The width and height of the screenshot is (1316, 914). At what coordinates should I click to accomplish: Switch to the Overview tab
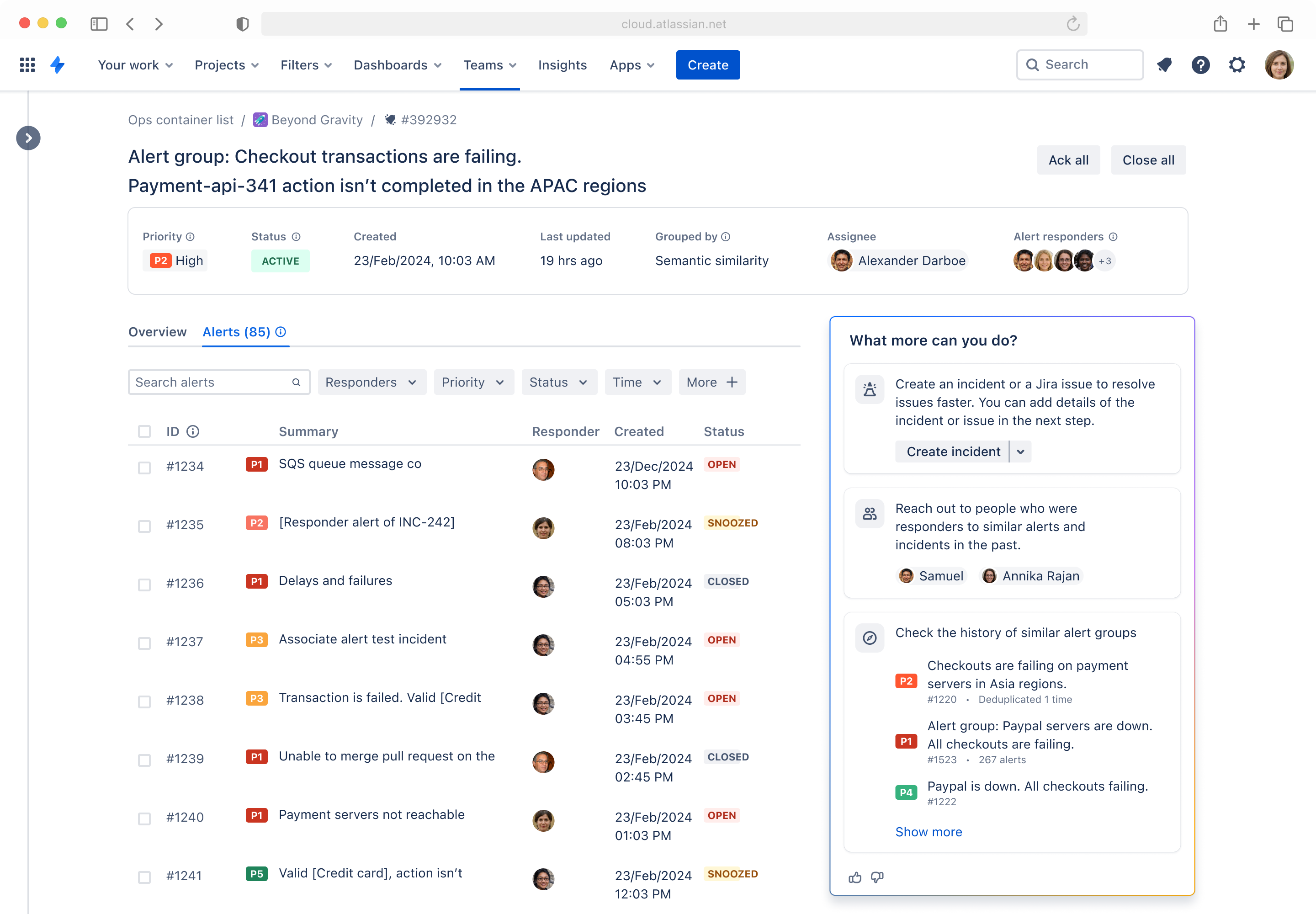pos(157,332)
